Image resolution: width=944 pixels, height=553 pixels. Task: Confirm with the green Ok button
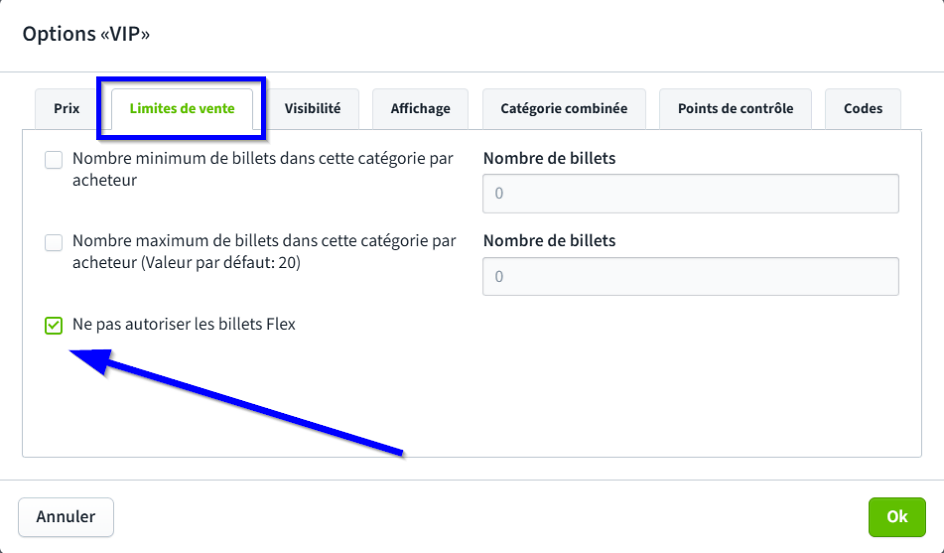click(x=896, y=517)
